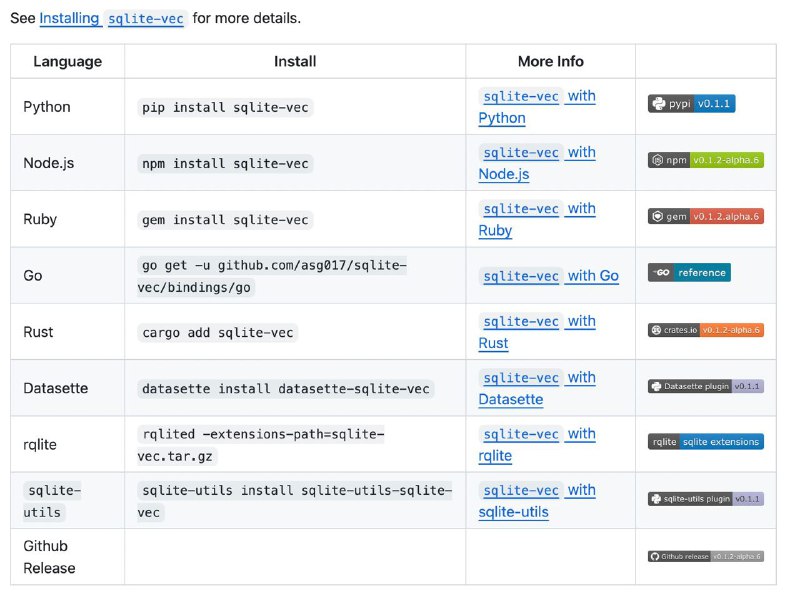Click the crates.io version badge
Screen dimensions: 800x601
706,330
